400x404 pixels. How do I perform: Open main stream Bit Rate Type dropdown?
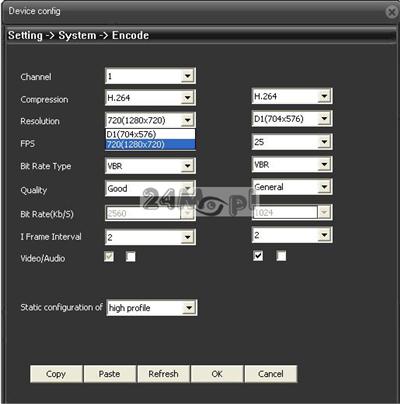coord(150,166)
